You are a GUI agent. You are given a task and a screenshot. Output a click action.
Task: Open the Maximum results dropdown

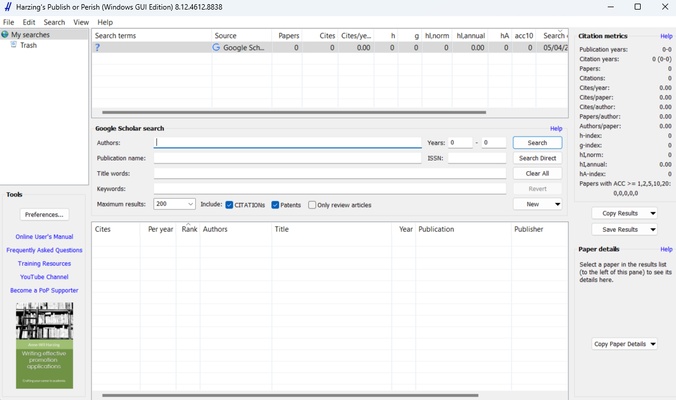(x=174, y=204)
